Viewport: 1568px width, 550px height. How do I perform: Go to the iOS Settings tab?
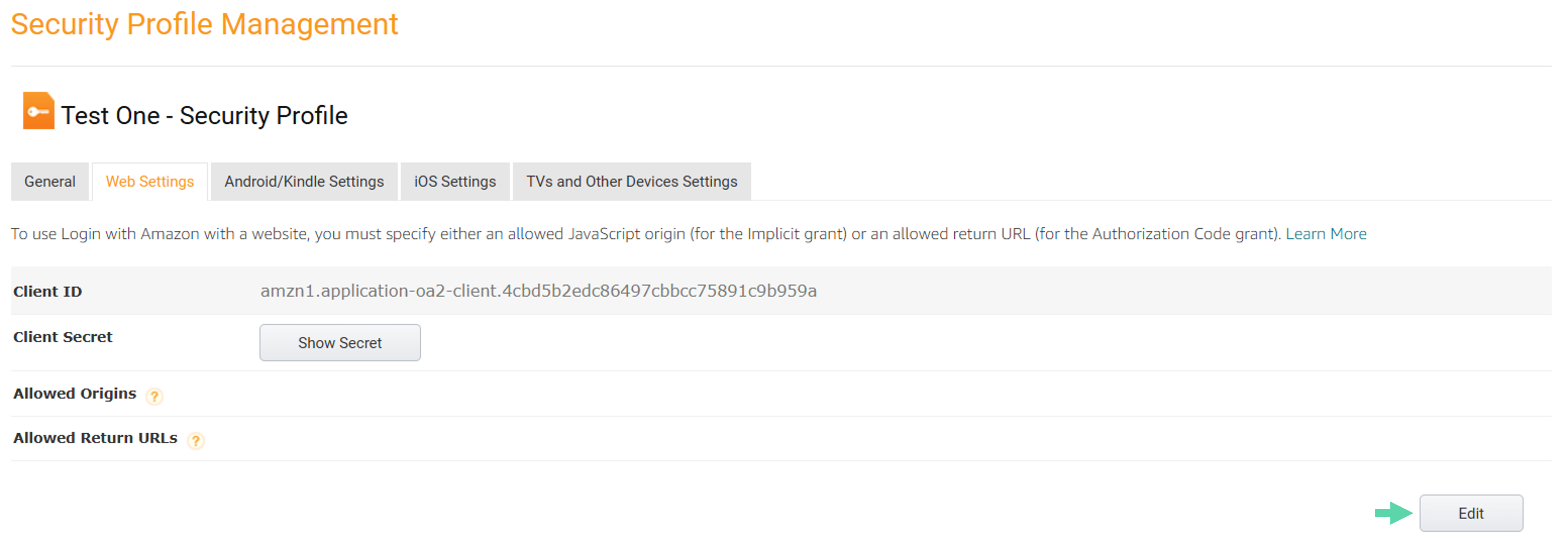[x=455, y=181]
